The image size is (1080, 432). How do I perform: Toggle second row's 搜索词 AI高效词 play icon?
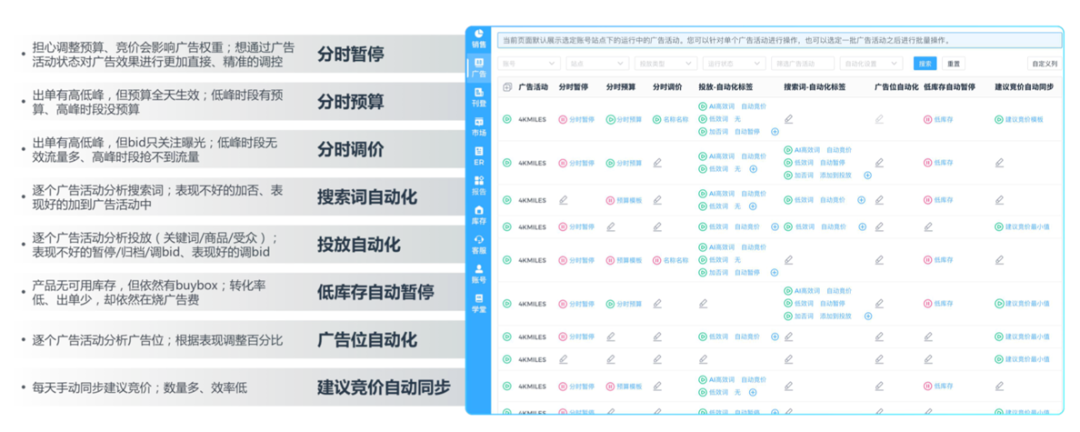pos(788,150)
